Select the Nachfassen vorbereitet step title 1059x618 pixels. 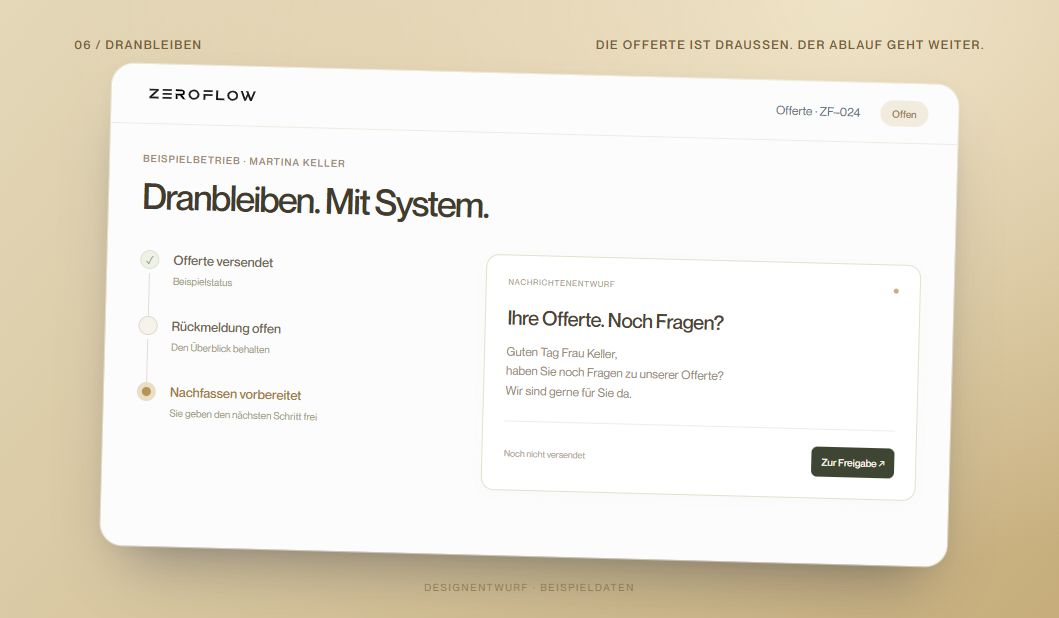[235, 394]
